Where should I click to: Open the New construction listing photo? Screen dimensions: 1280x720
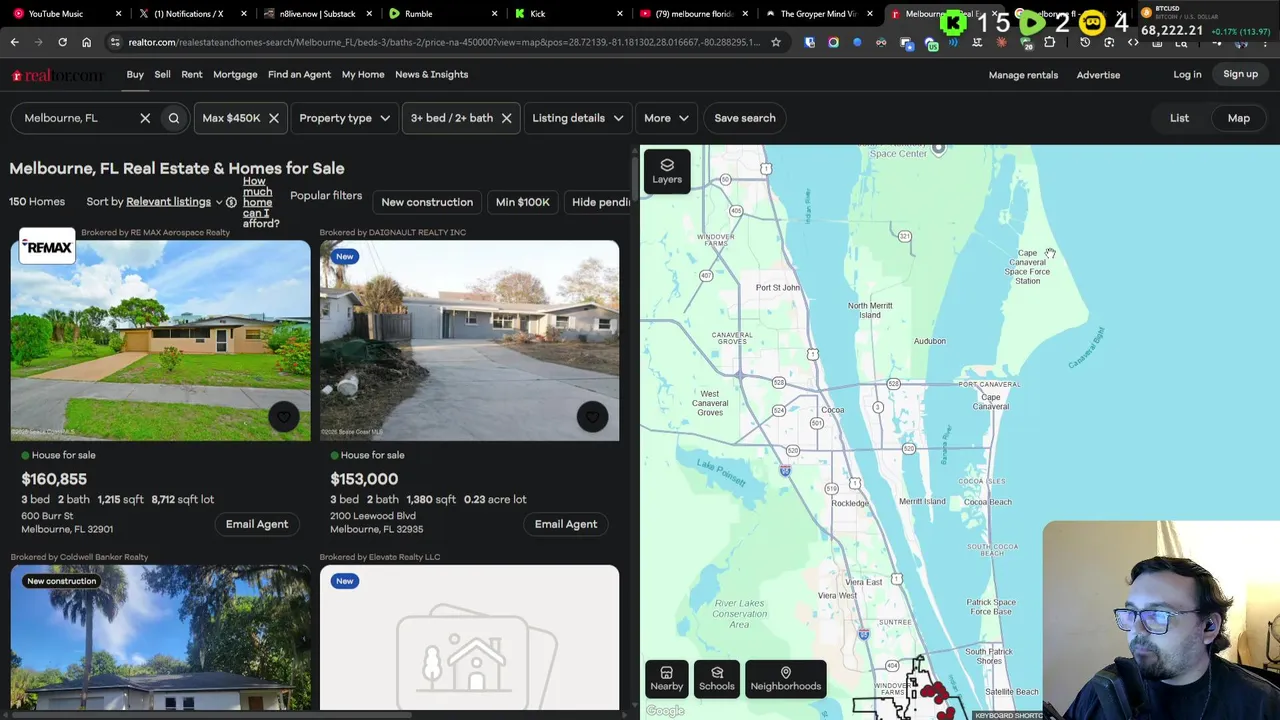click(161, 638)
